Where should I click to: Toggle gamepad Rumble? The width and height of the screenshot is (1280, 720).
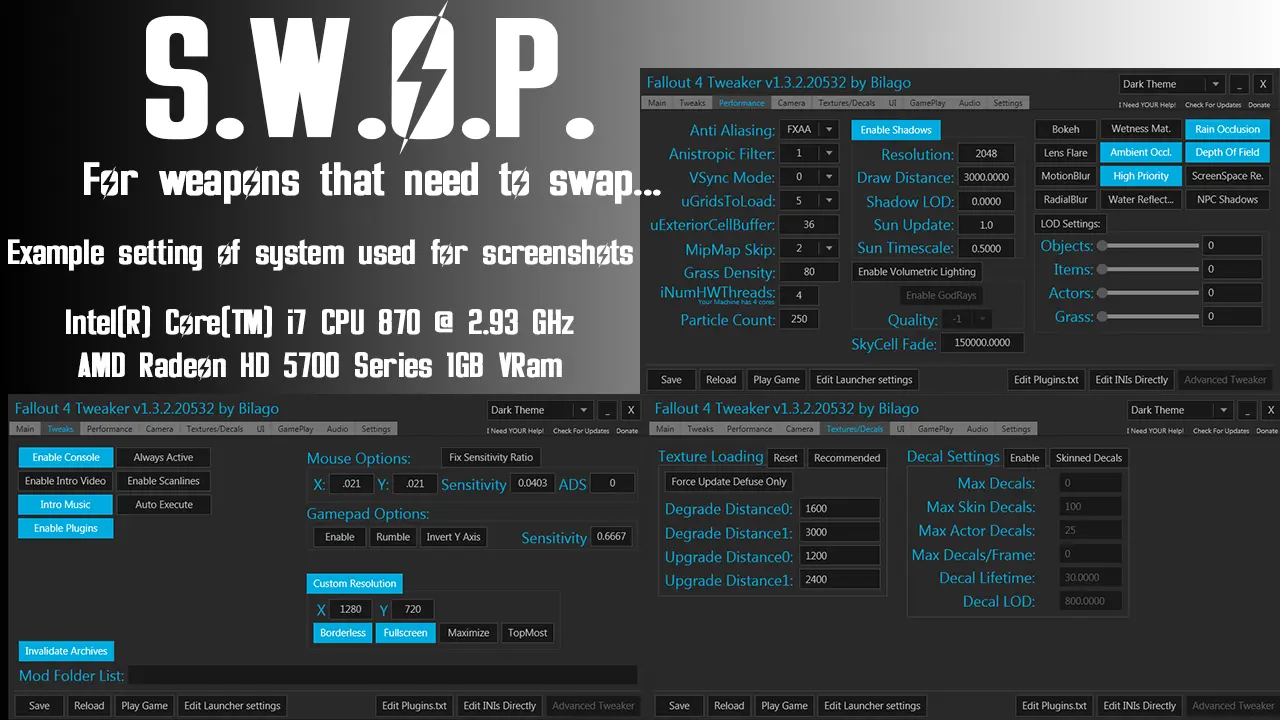pyautogui.click(x=393, y=537)
